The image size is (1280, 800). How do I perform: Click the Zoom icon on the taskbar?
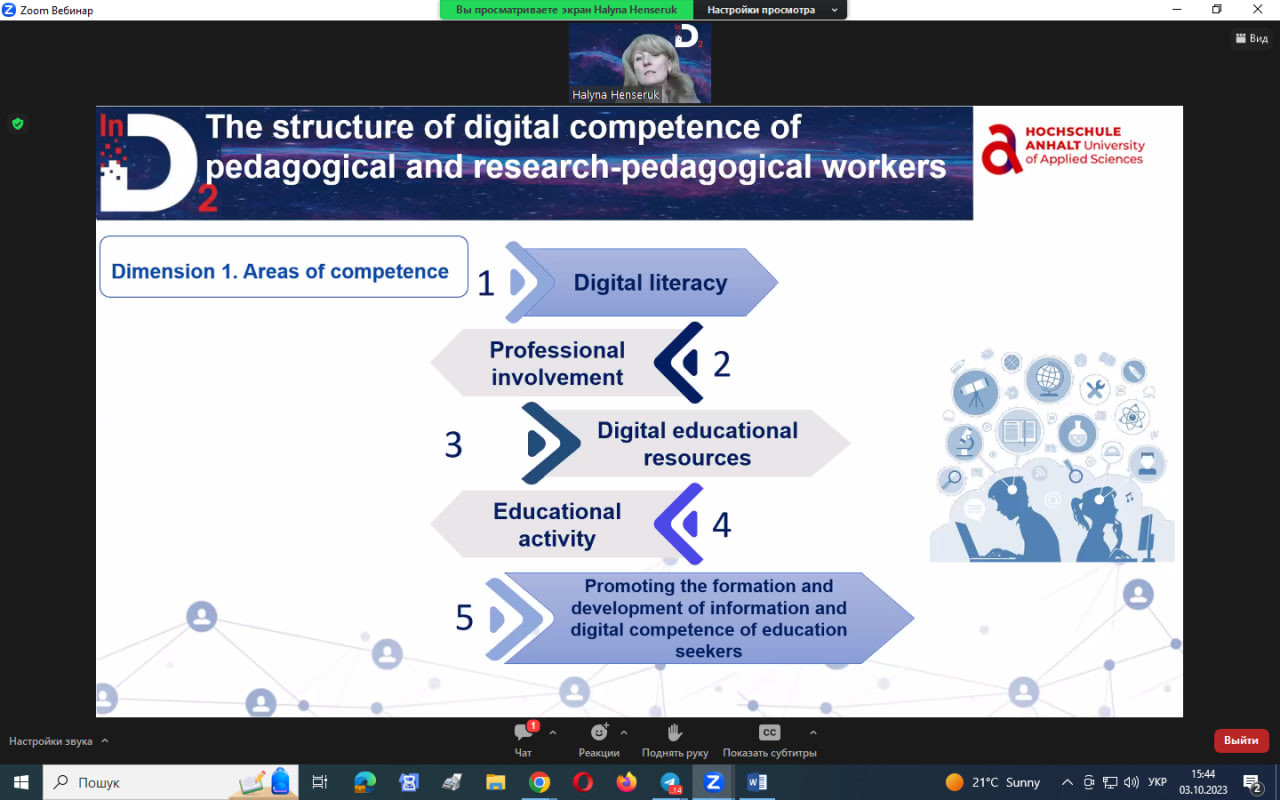(x=713, y=782)
